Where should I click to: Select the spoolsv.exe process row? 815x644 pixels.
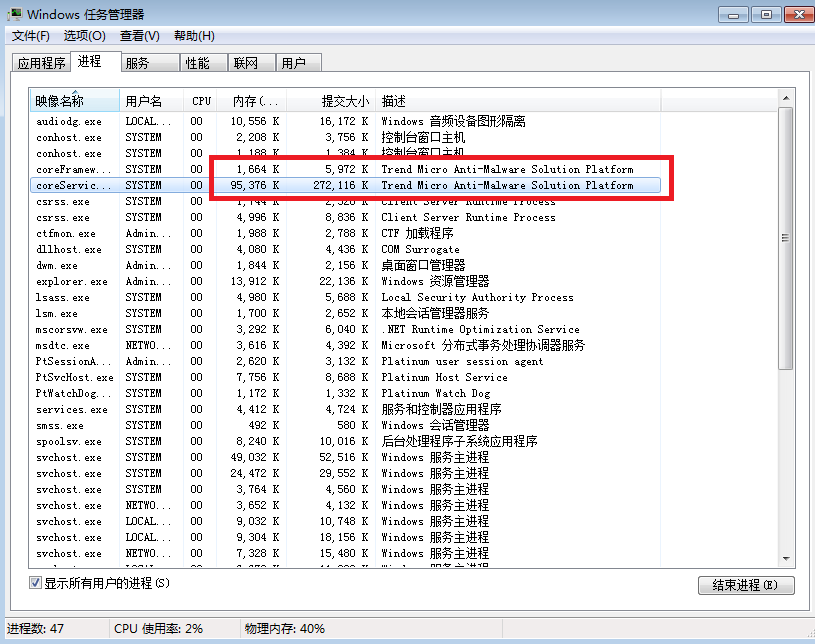click(69, 441)
